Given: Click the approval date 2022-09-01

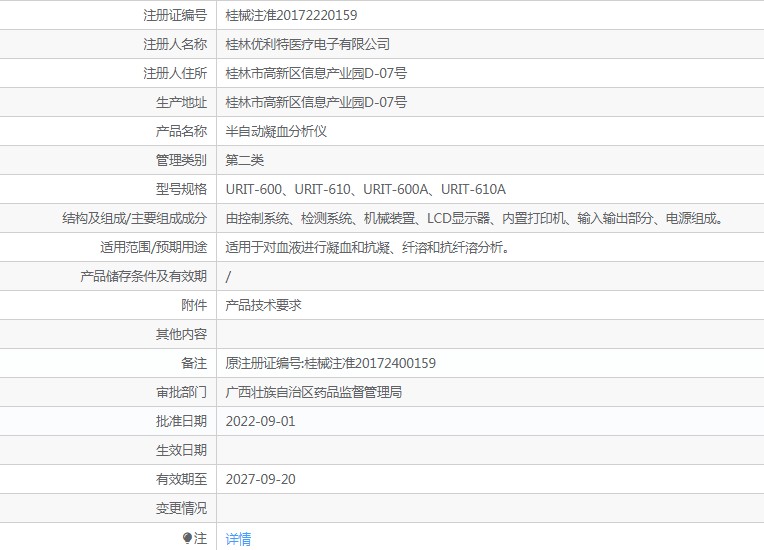Looking at the screenshot, I should coord(261,421).
